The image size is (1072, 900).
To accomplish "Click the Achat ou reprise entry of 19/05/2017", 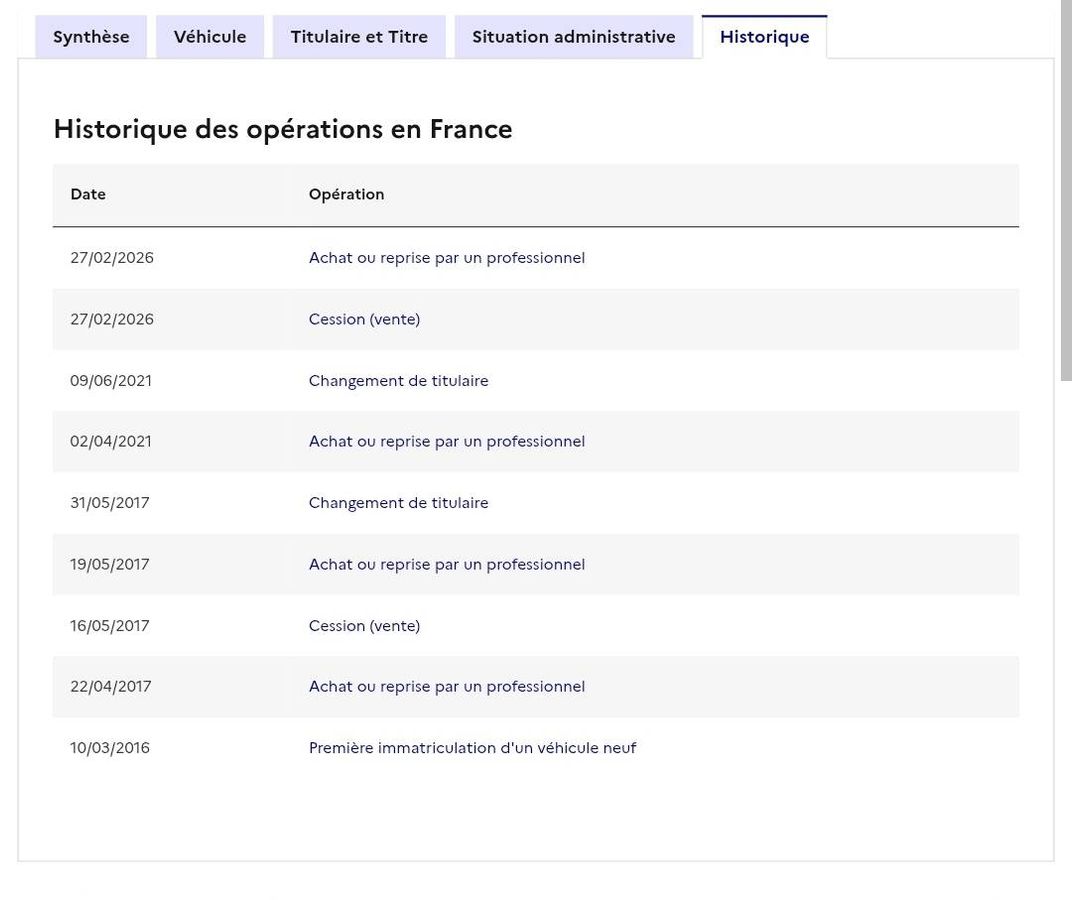I will pyautogui.click(x=446, y=564).
